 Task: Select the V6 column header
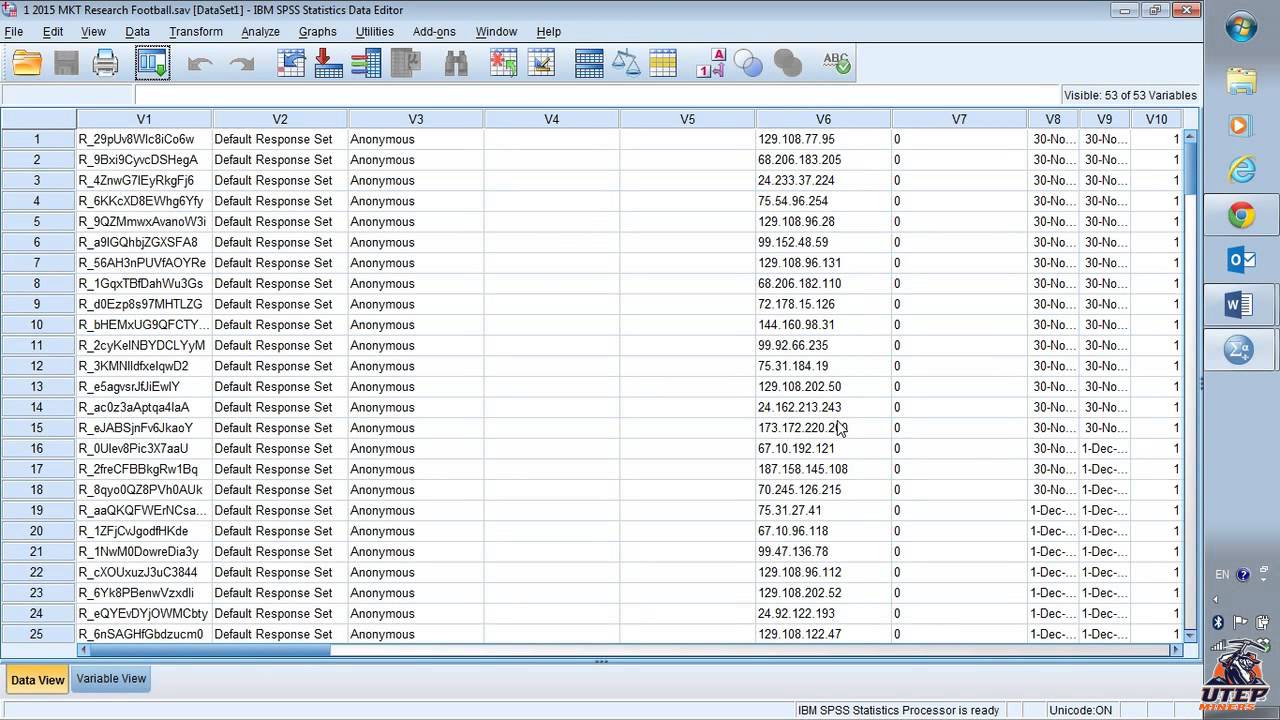[823, 119]
